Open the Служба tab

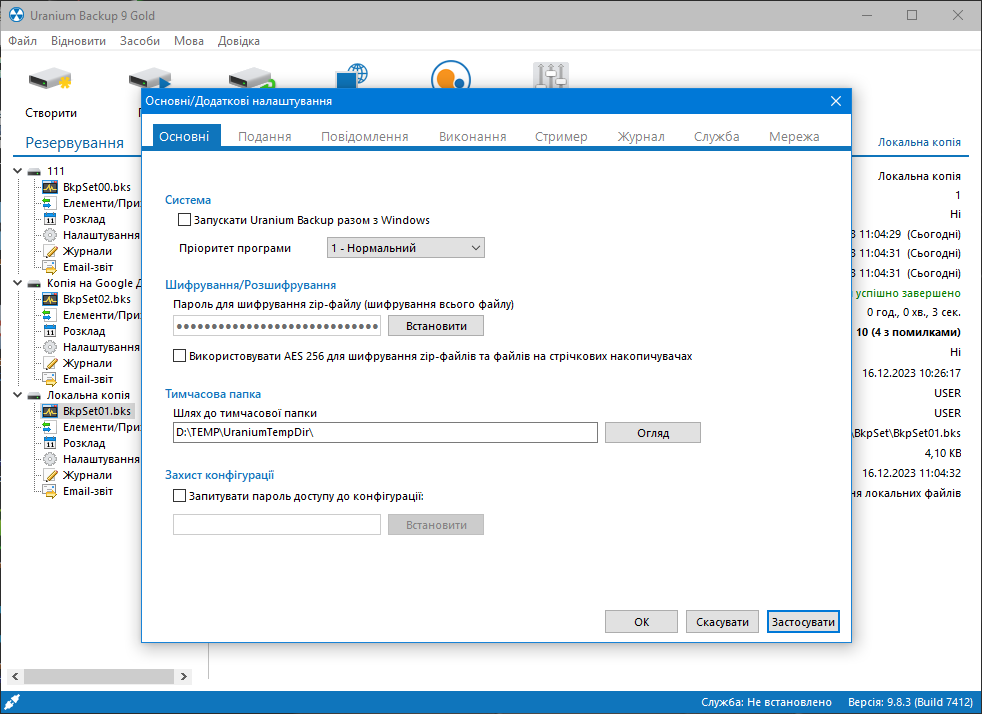coord(716,137)
